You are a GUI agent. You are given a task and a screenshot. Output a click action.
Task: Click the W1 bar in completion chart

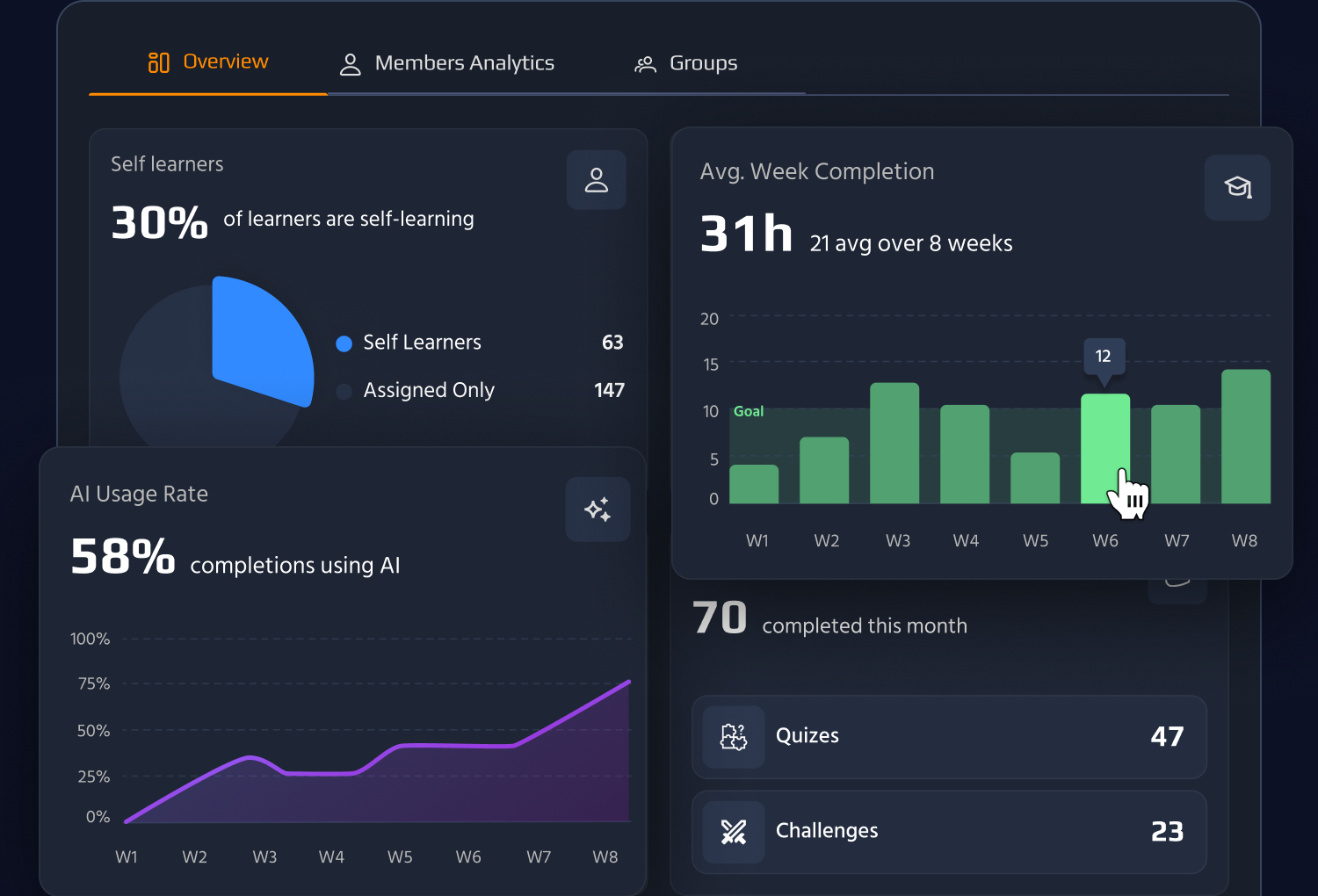click(754, 484)
